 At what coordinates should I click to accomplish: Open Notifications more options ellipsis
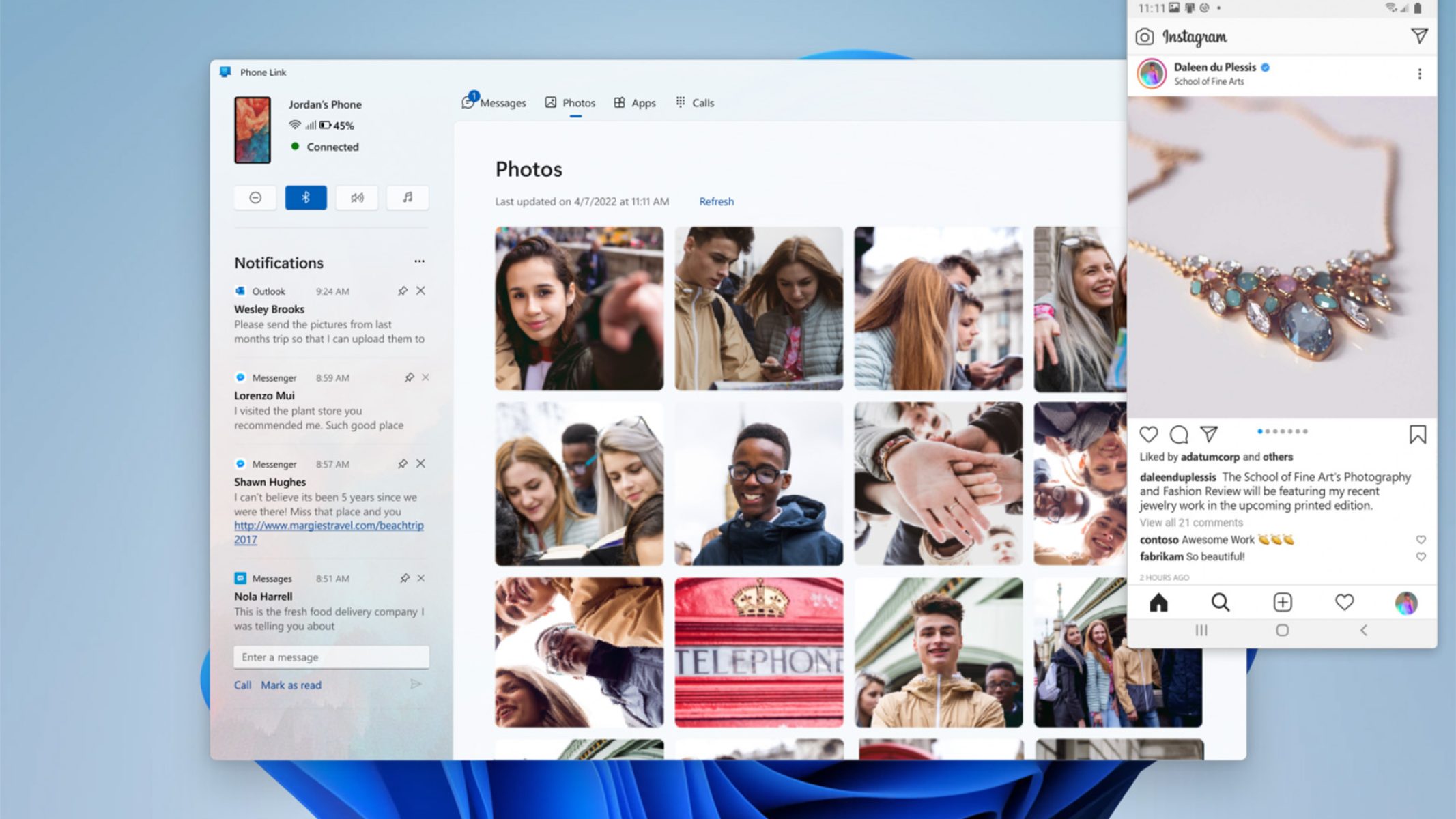(x=419, y=261)
